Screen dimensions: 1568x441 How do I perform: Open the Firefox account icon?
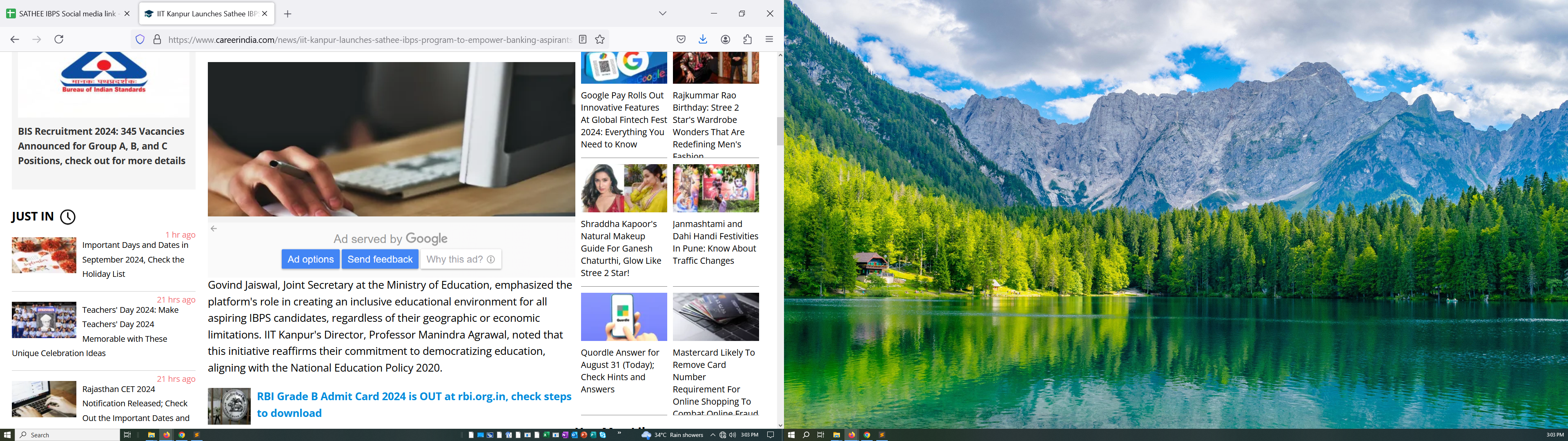pos(725,40)
